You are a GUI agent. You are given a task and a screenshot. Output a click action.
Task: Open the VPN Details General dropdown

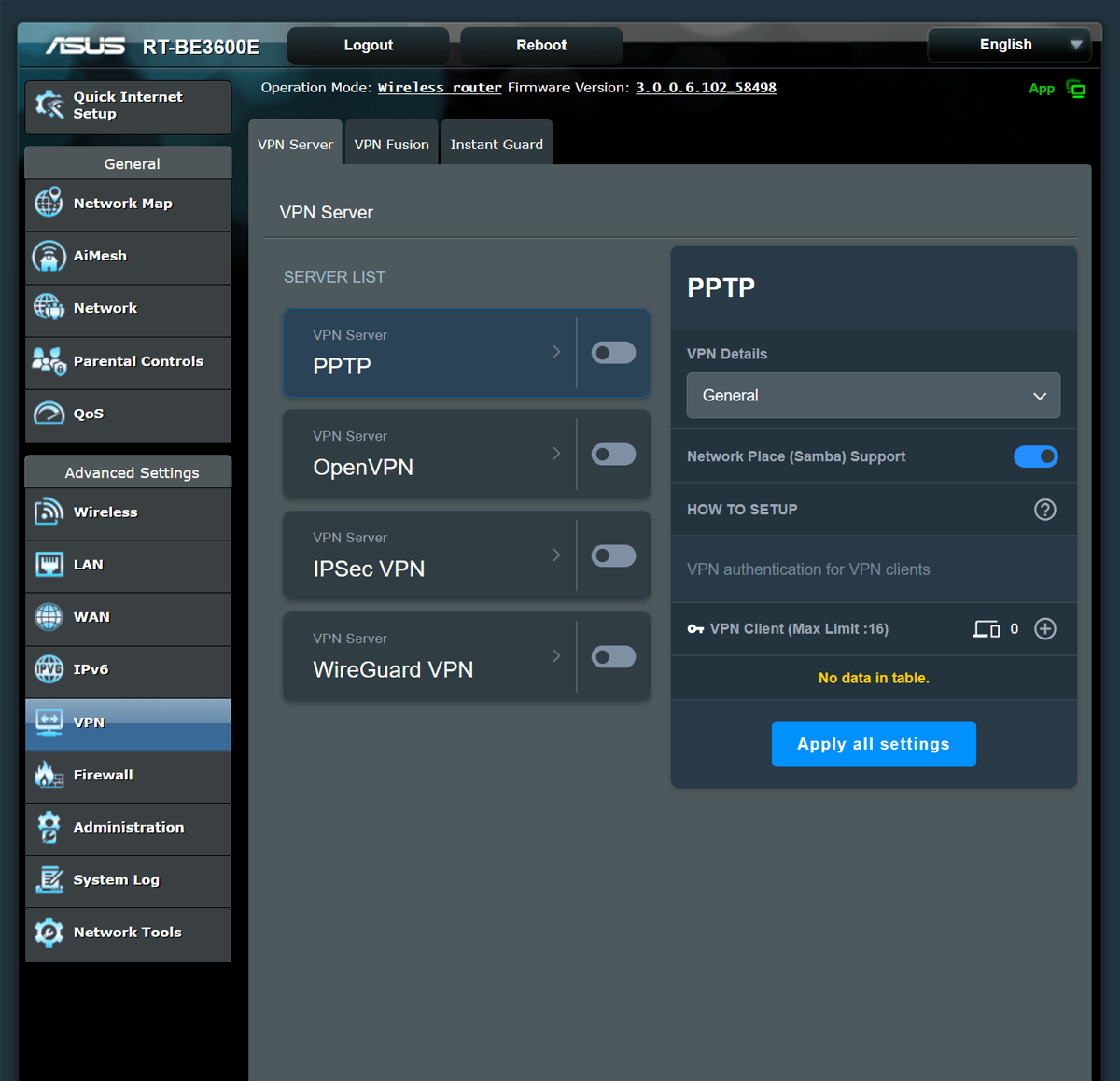[874, 396]
